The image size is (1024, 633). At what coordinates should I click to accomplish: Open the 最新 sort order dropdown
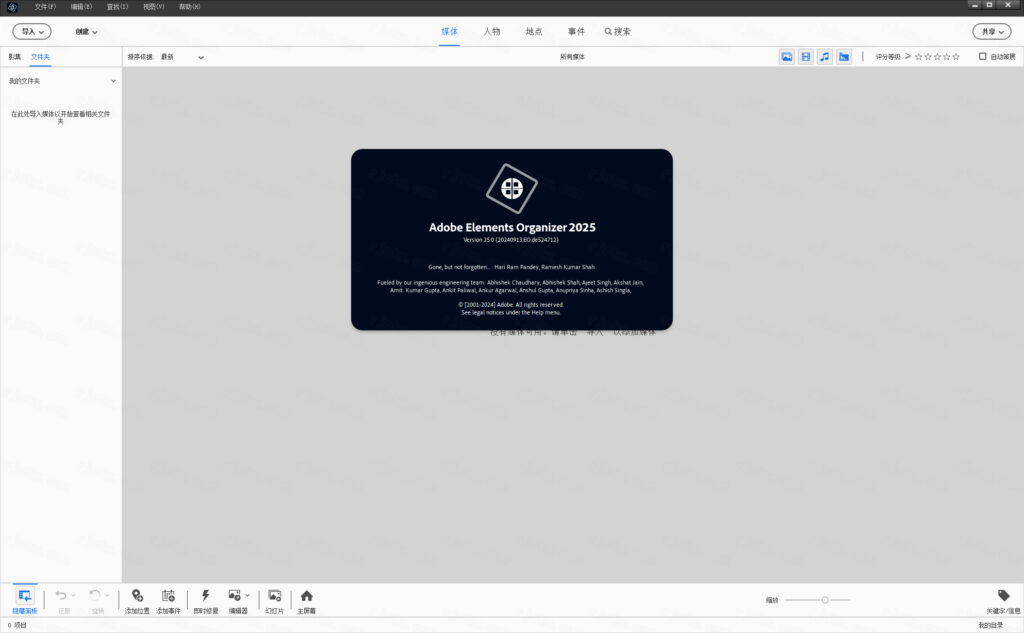[x=182, y=57]
